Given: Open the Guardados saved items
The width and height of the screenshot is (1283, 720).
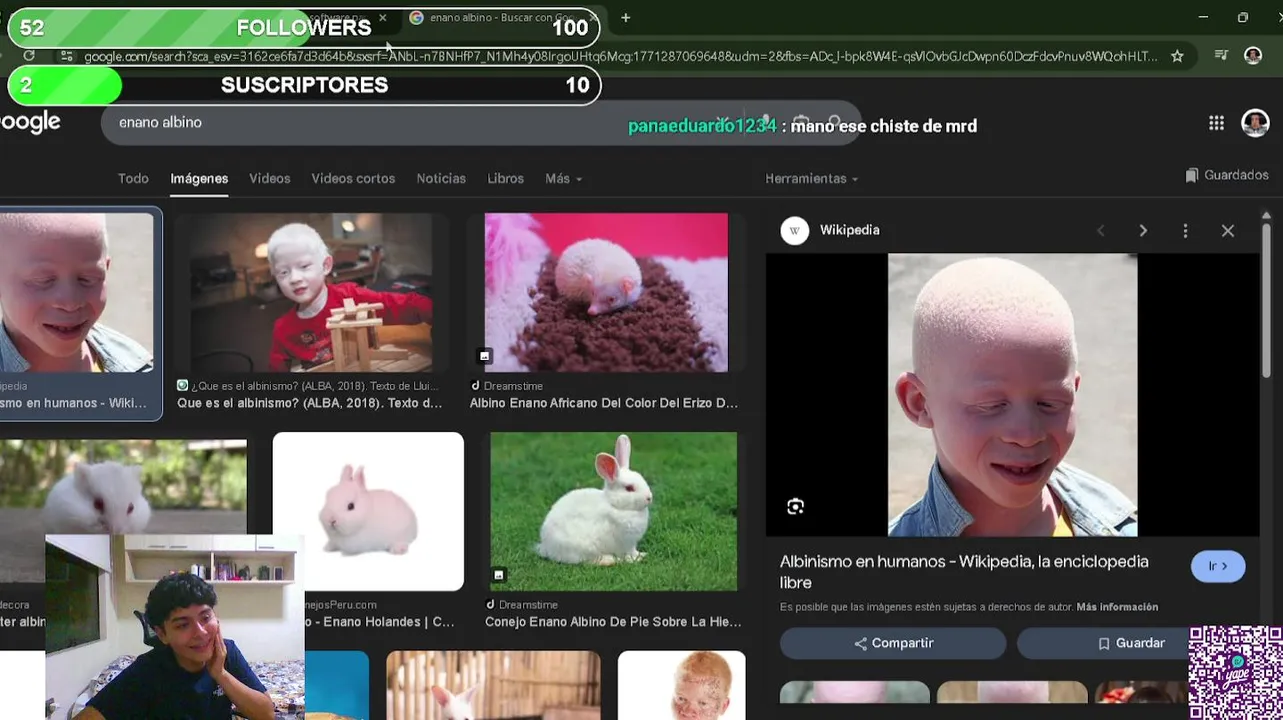Looking at the screenshot, I should (x=1227, y=175).
